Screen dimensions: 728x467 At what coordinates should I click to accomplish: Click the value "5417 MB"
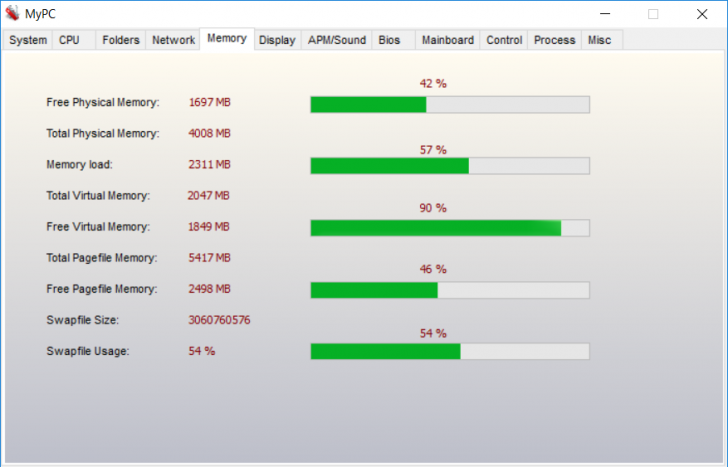point(209,258)
